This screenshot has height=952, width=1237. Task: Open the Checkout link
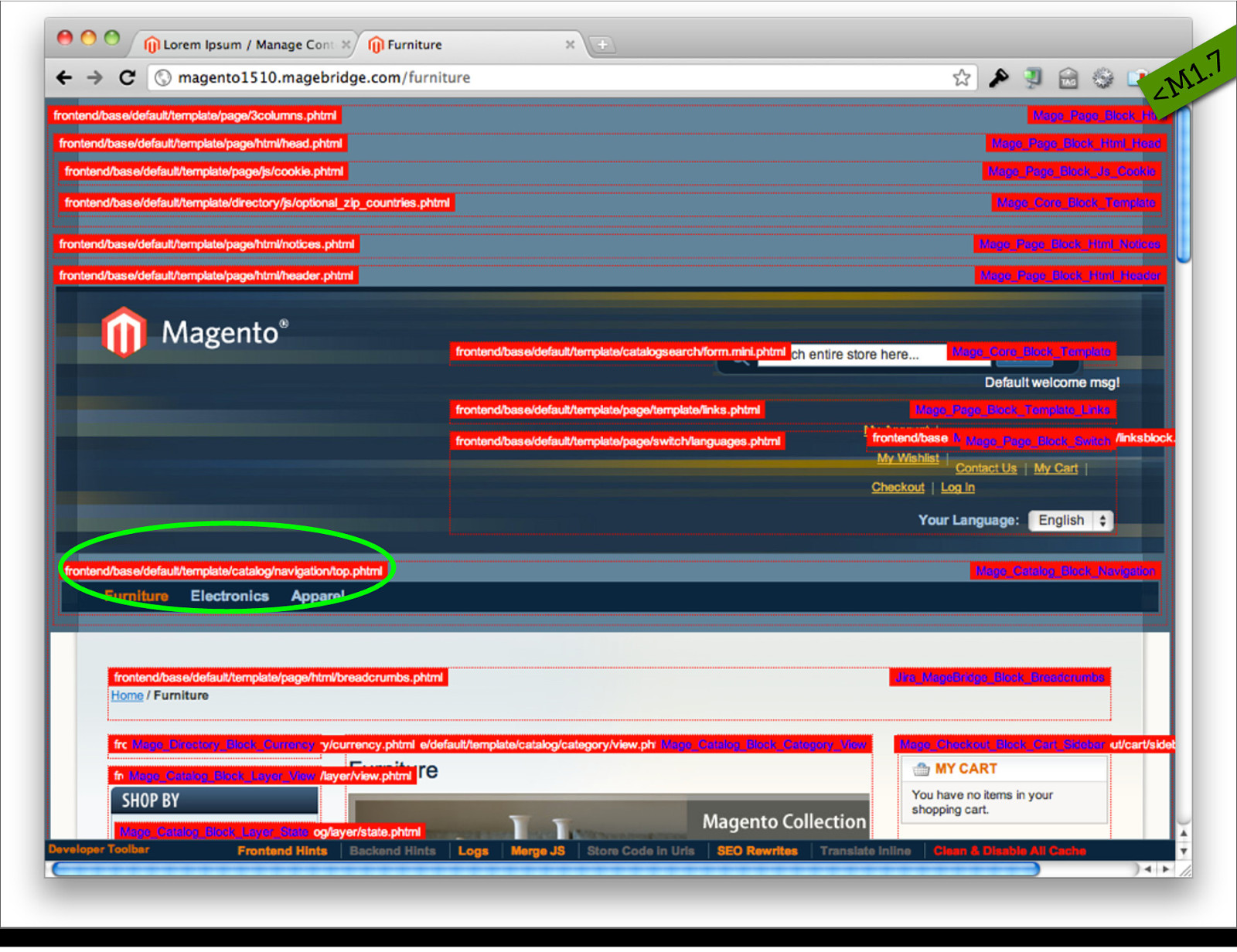[898, 488]
